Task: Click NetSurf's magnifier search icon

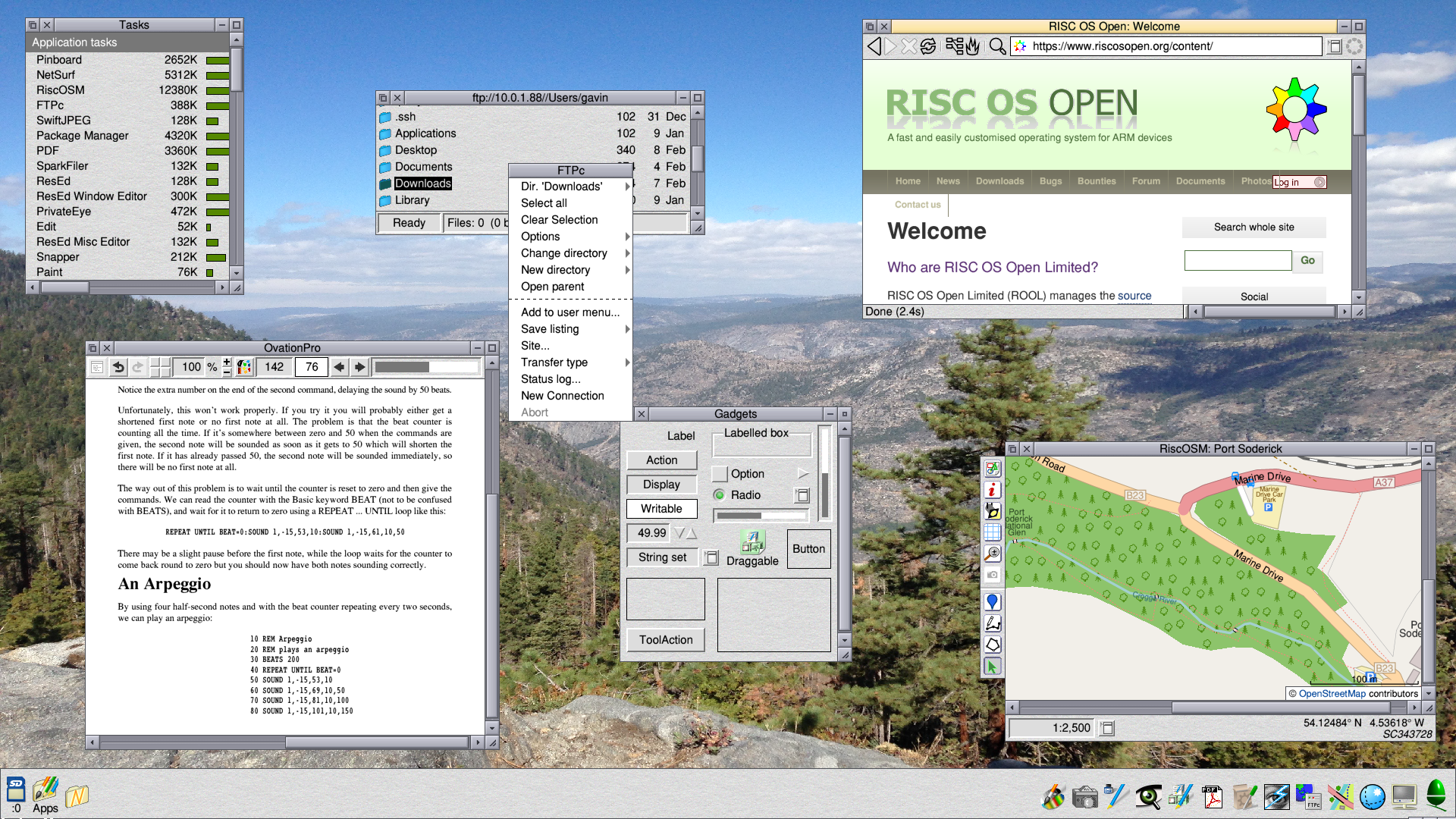Action: point(997,46)
